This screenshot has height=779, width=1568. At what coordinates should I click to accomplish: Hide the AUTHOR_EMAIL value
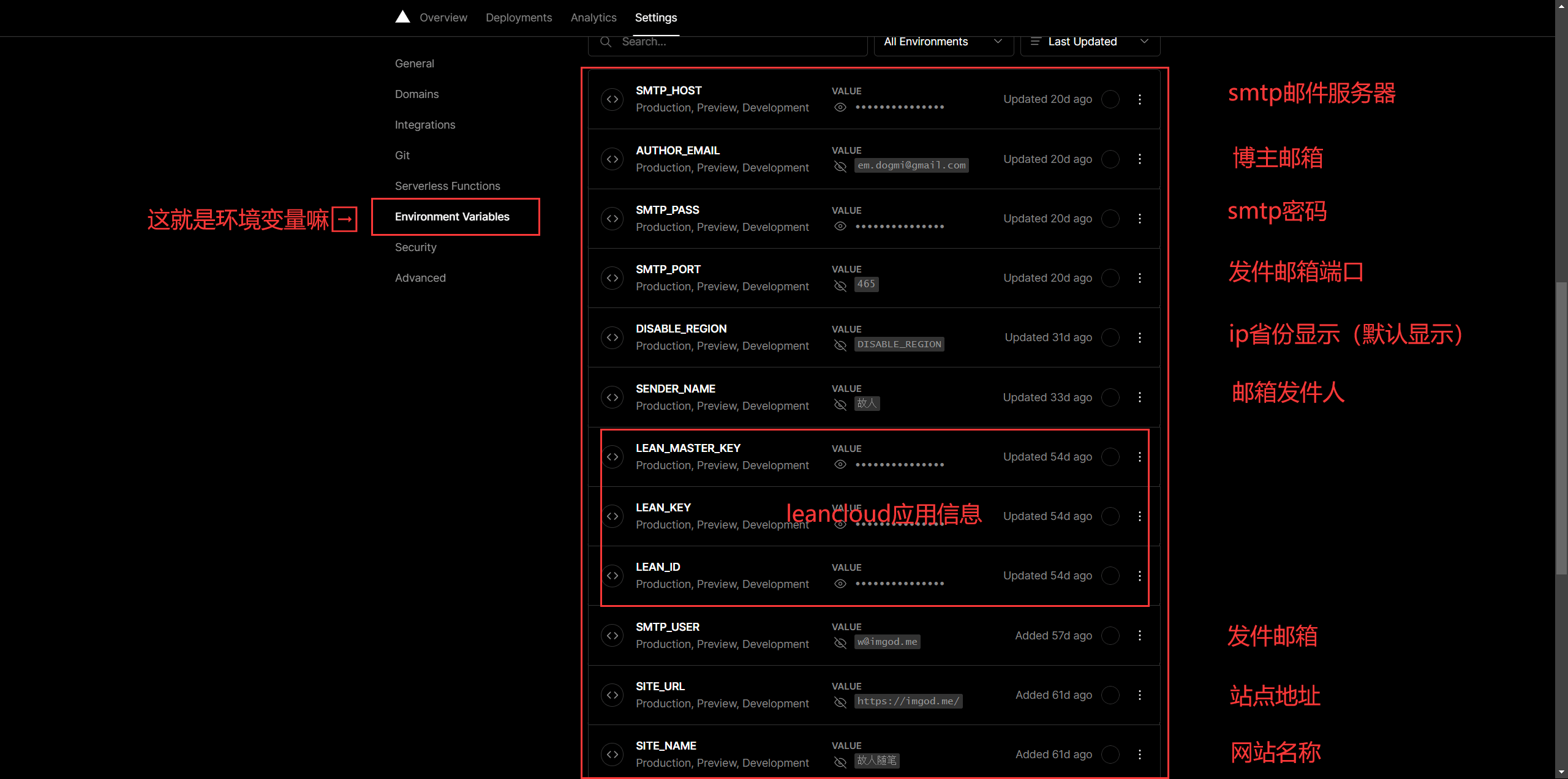[x=840, y=166]
